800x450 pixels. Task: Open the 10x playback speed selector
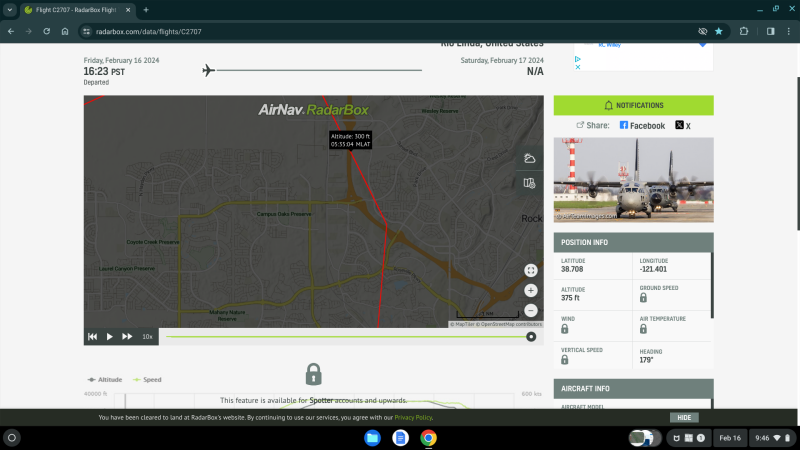(x=147, y=337)
